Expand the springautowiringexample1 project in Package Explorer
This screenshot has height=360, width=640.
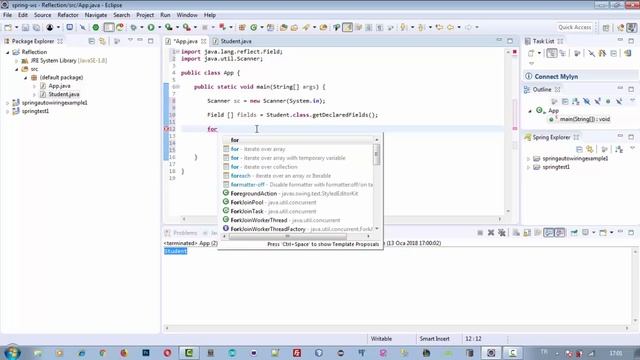[7, 103]
